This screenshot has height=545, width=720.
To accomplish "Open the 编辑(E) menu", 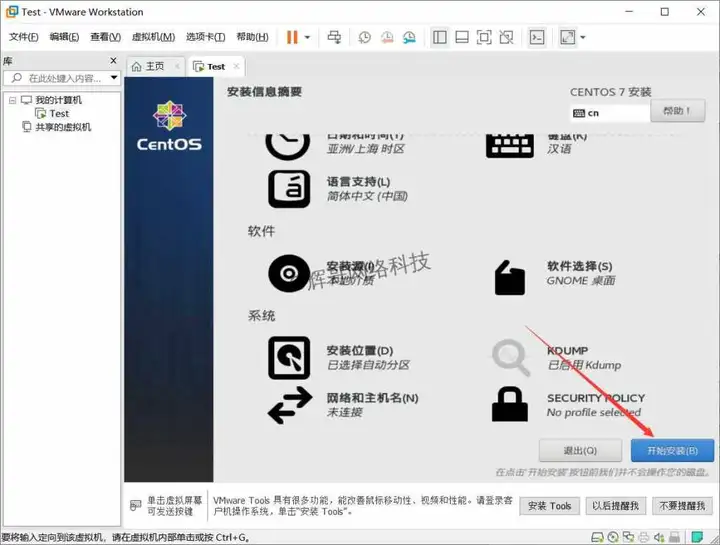I will point(64,37).
